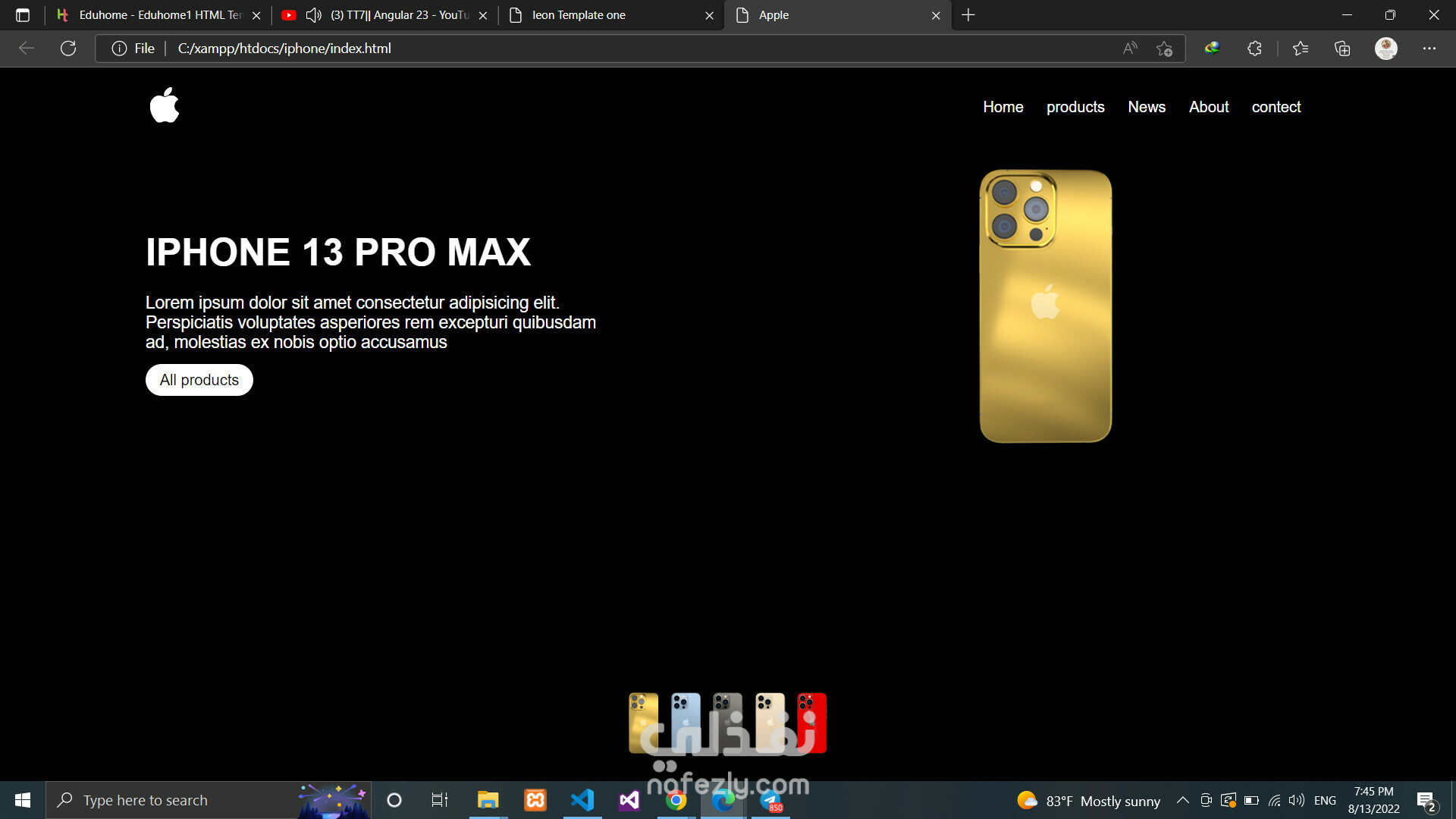Open Collections icon in toolbar
This screenshot has height=819, width=1456.
point(1342,49)
